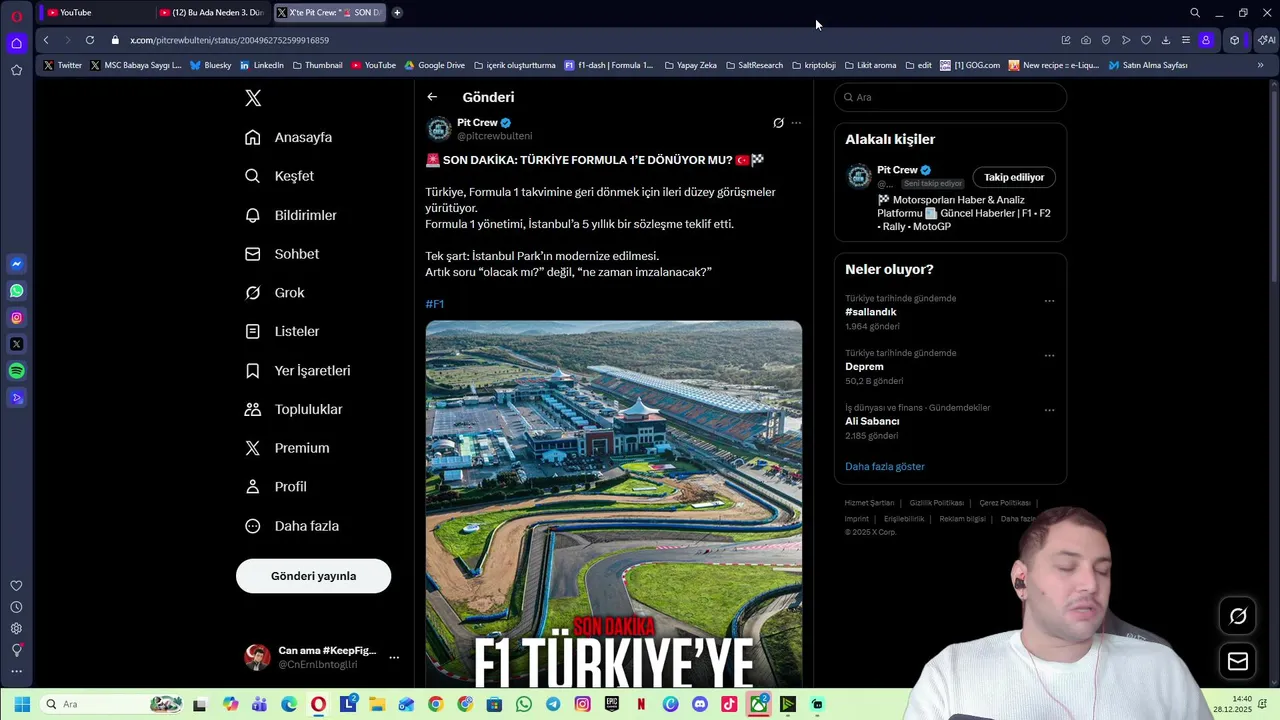Reload the current page

point(90,40)
